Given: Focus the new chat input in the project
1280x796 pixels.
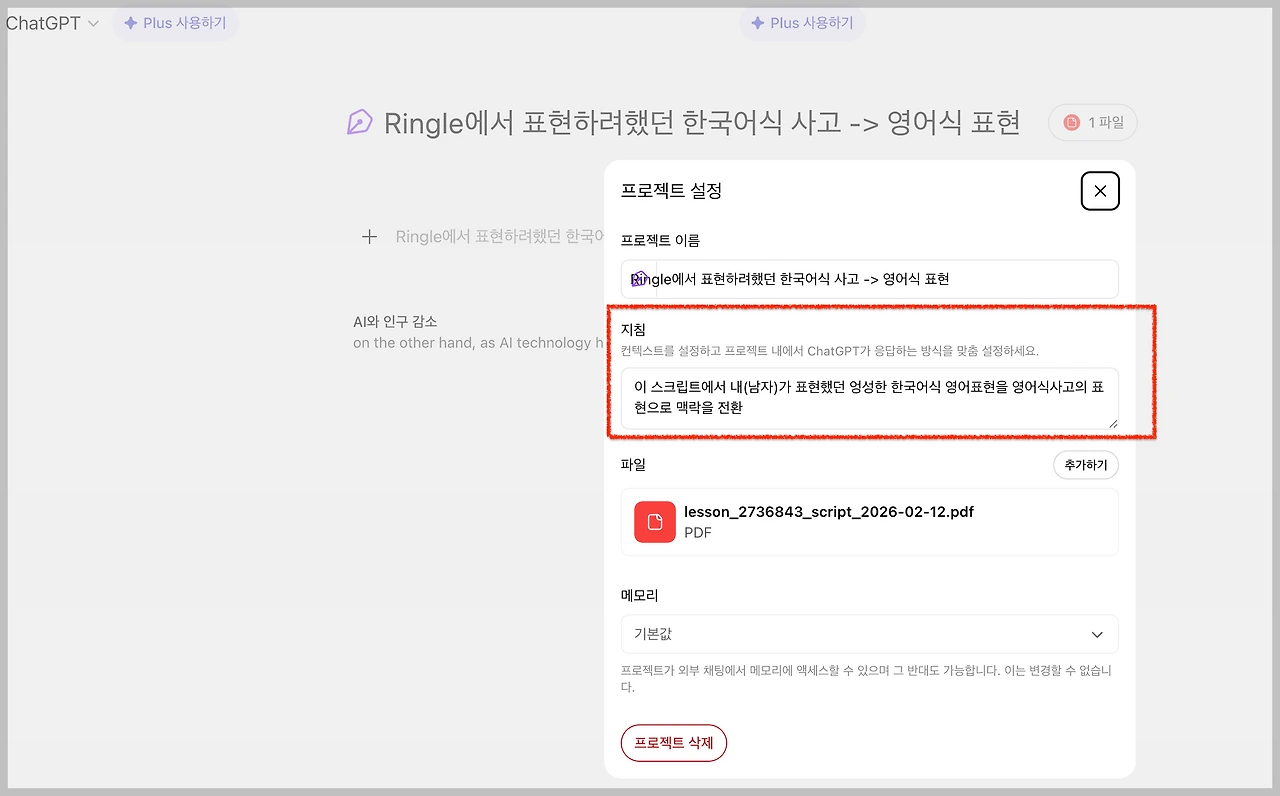Looking at the screenshot, I should (500, 237).
